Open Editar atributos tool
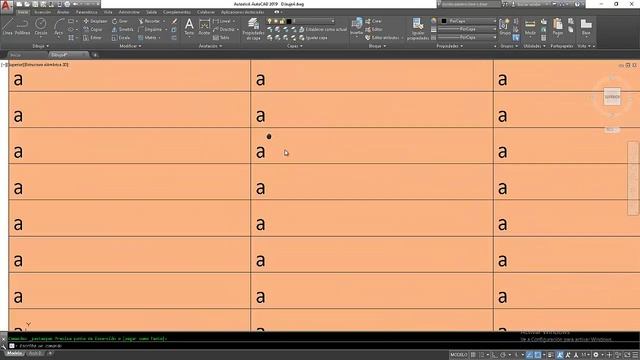The width and height of the screenshot is (640, 360). 383,38
